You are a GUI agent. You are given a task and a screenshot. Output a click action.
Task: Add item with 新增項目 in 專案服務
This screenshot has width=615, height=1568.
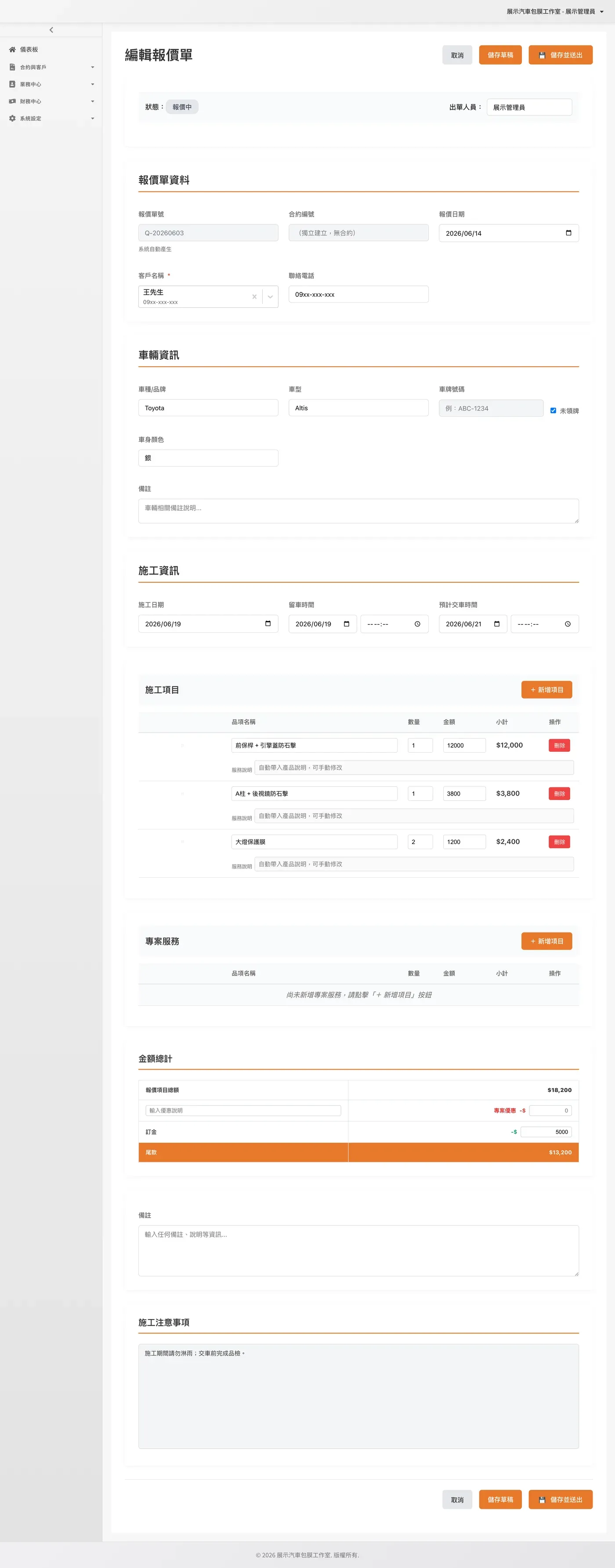point(546,941)
